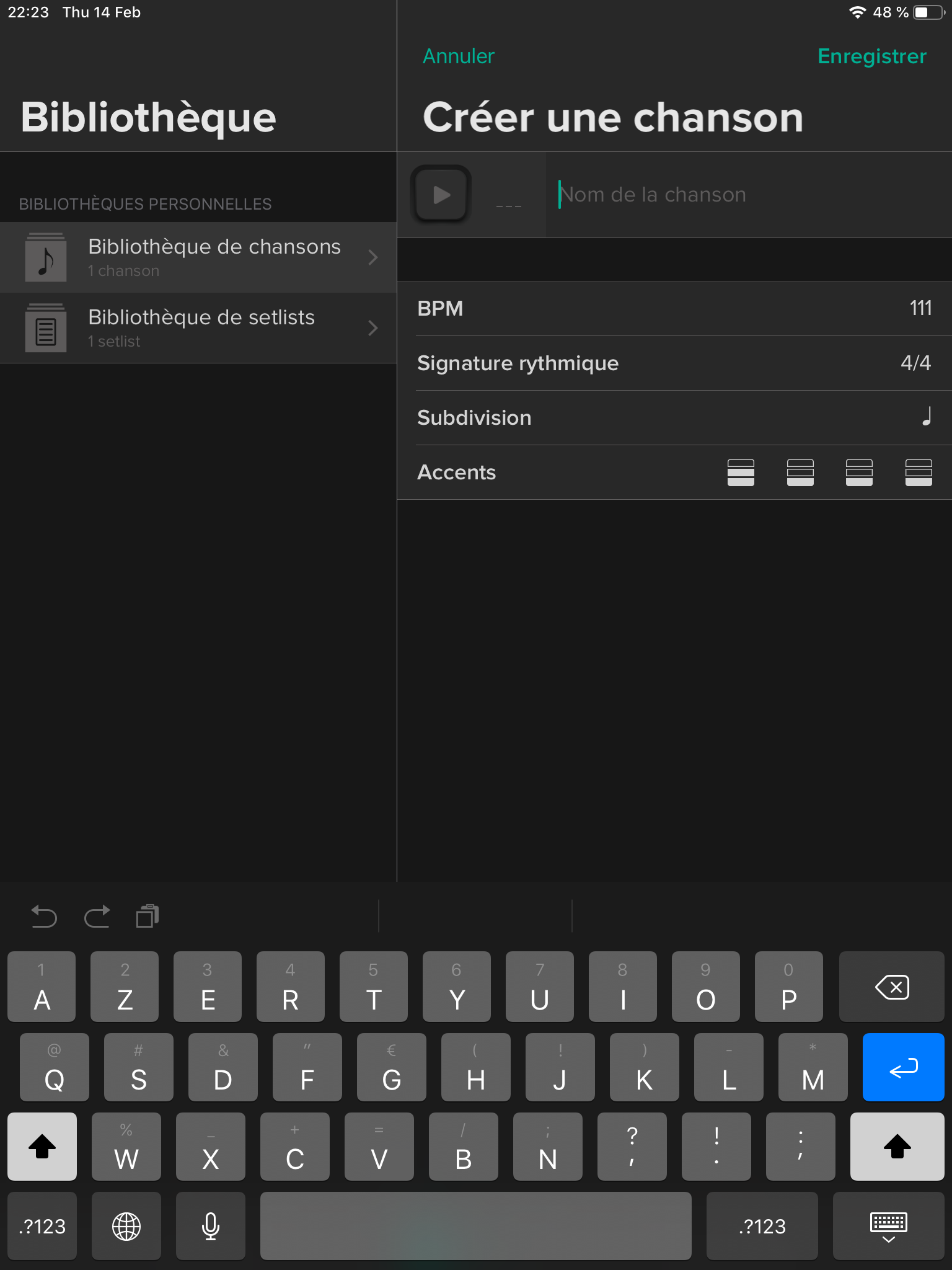Tap the Wi-Fi status icon
The width and height of the screenshot is (952, 1270).
857,12
